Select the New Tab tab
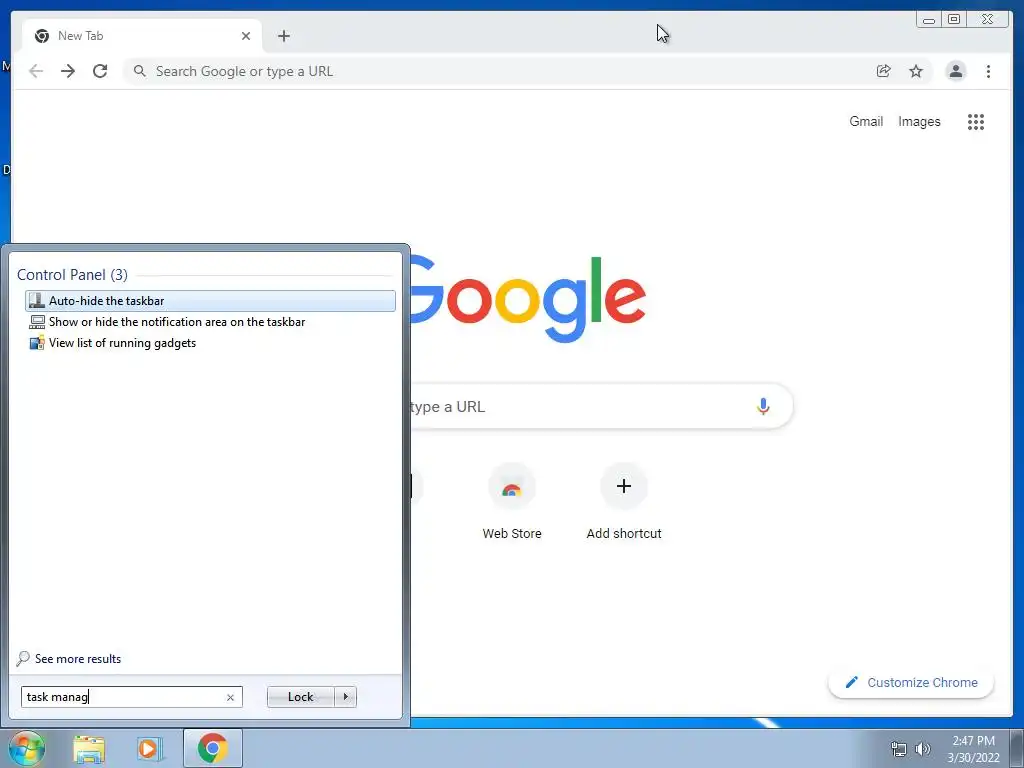 point(142,36)
